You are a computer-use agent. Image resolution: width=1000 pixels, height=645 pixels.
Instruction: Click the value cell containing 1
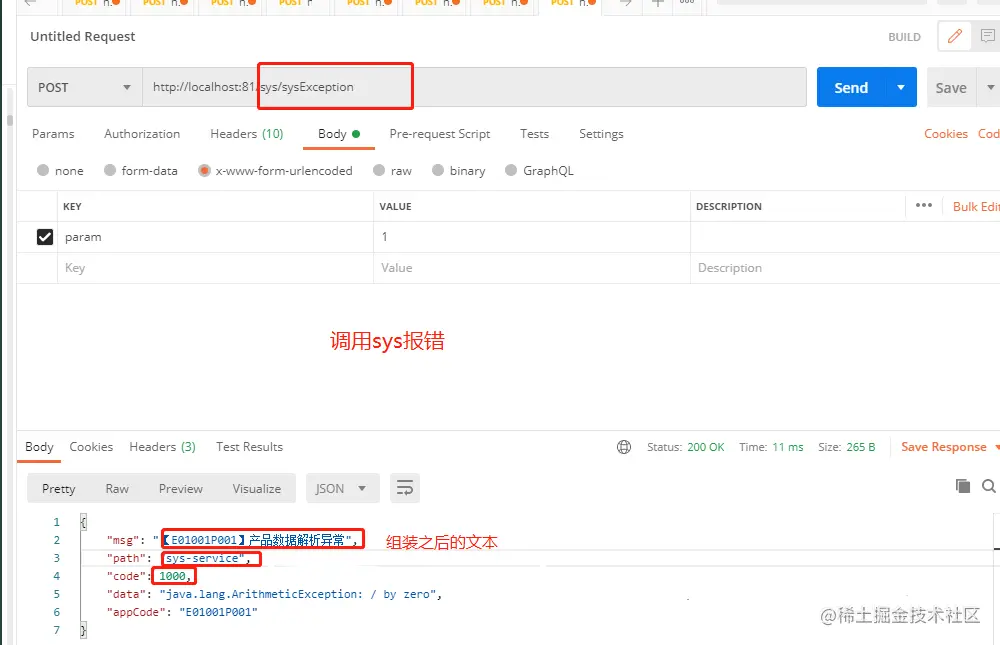(x=531, y=237)
